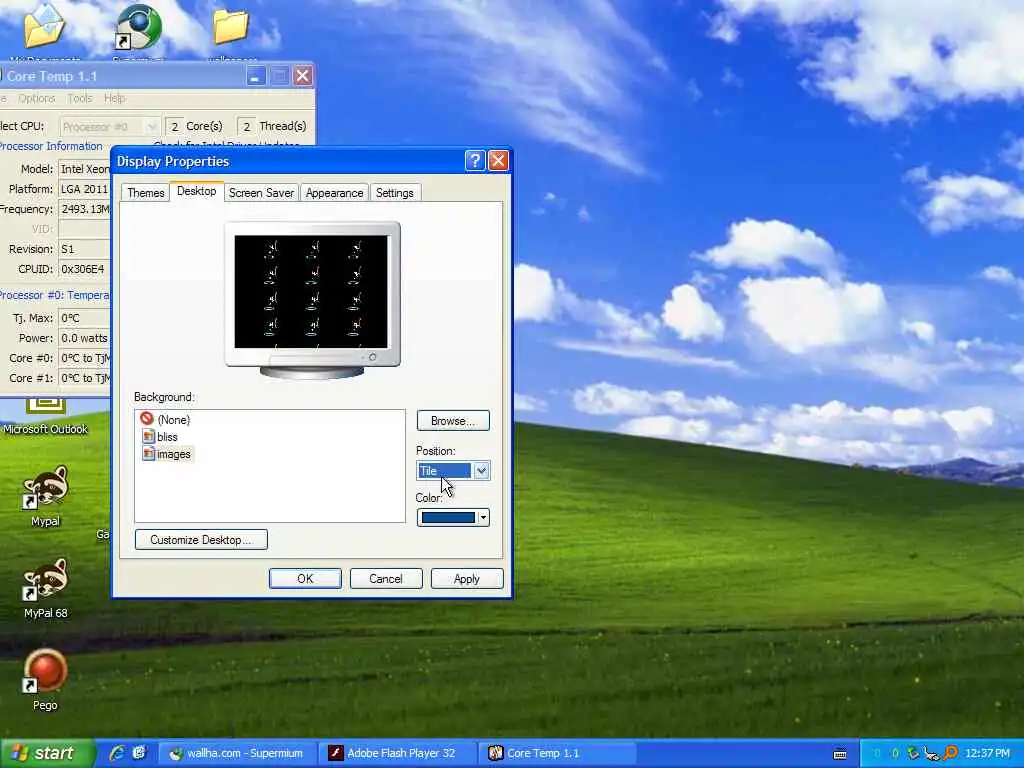Switch to Adobe Flash Player 32 taskbar item
1024x768 pixels.
point(398,753)
